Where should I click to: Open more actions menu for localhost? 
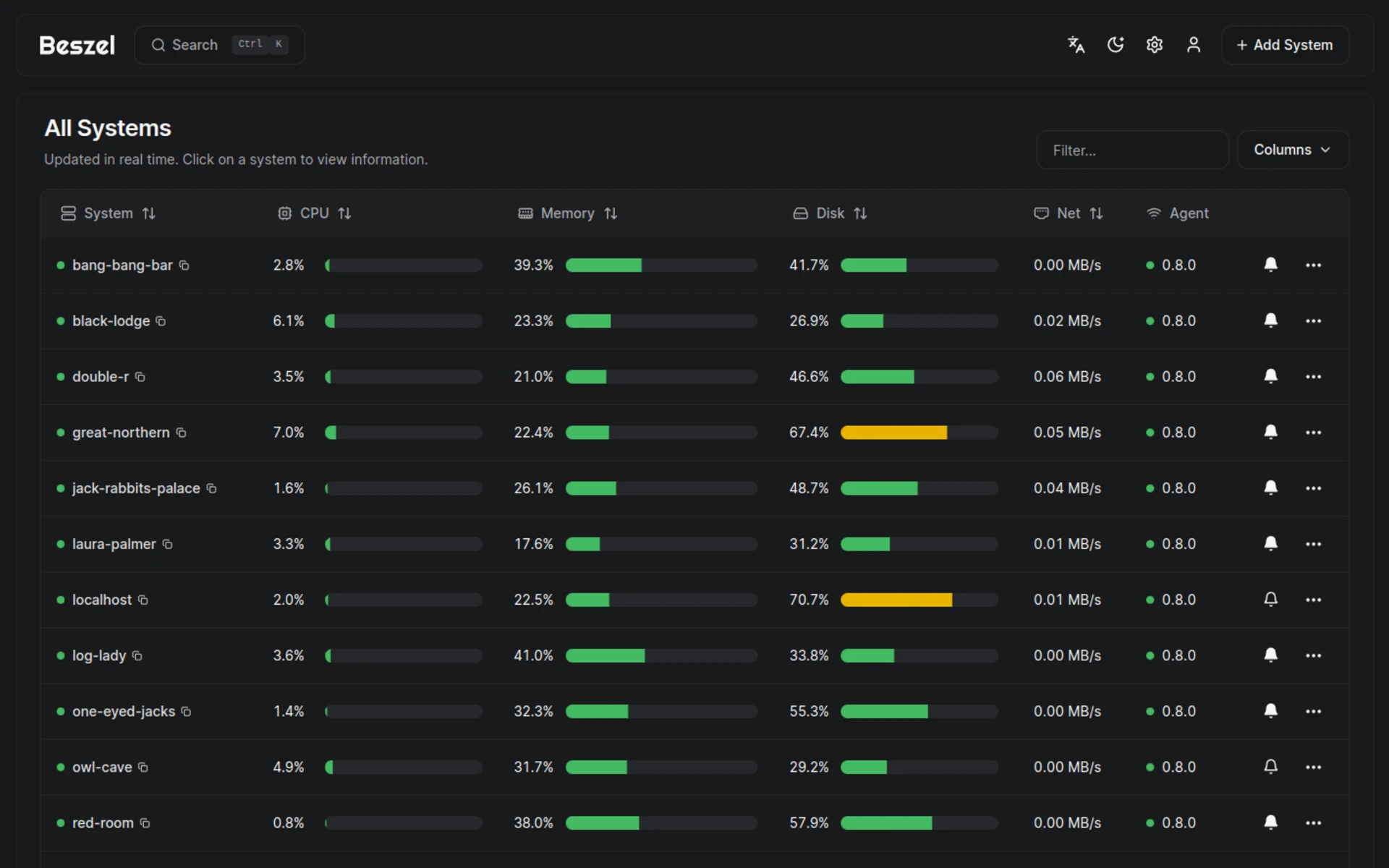point(1314,600)
